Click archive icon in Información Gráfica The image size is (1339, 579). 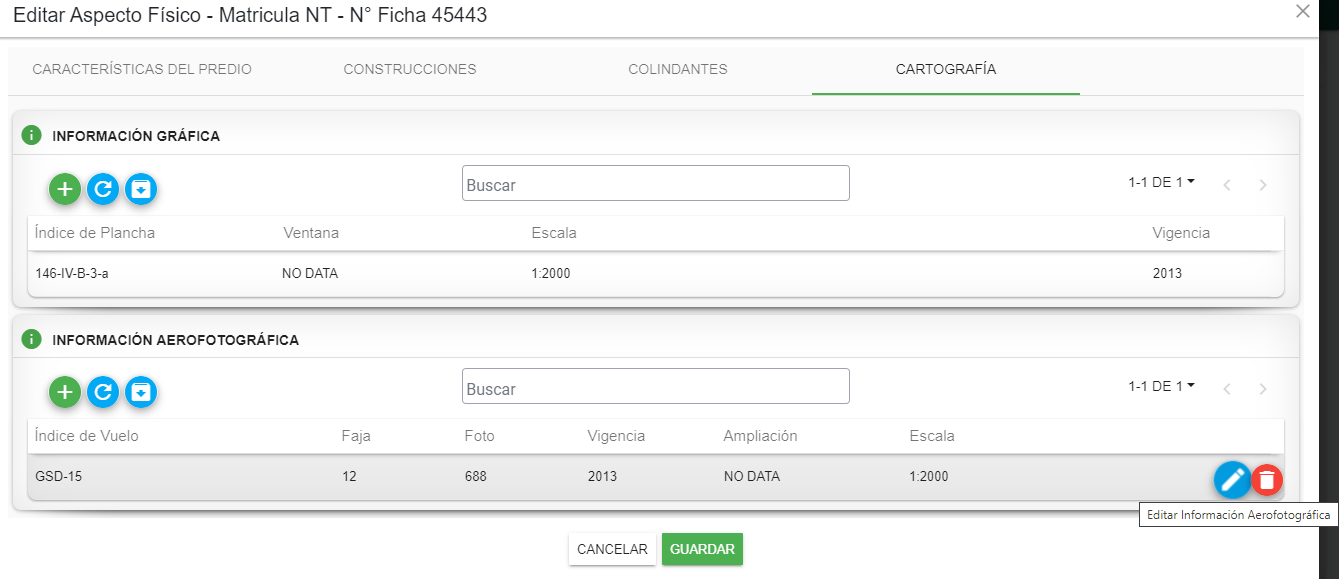click(x=142, y=188)
